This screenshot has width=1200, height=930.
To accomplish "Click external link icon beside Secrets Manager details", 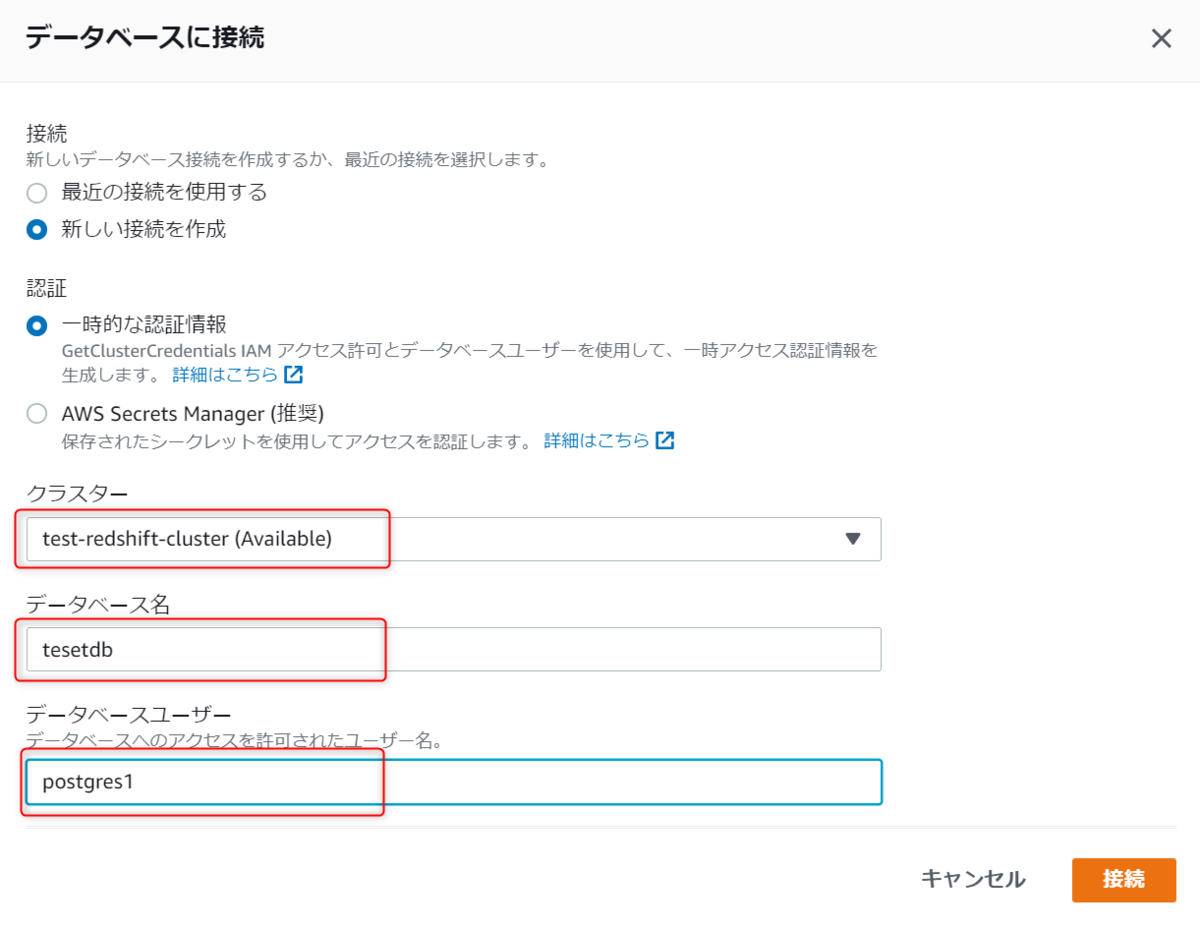I will click(665, 441).
